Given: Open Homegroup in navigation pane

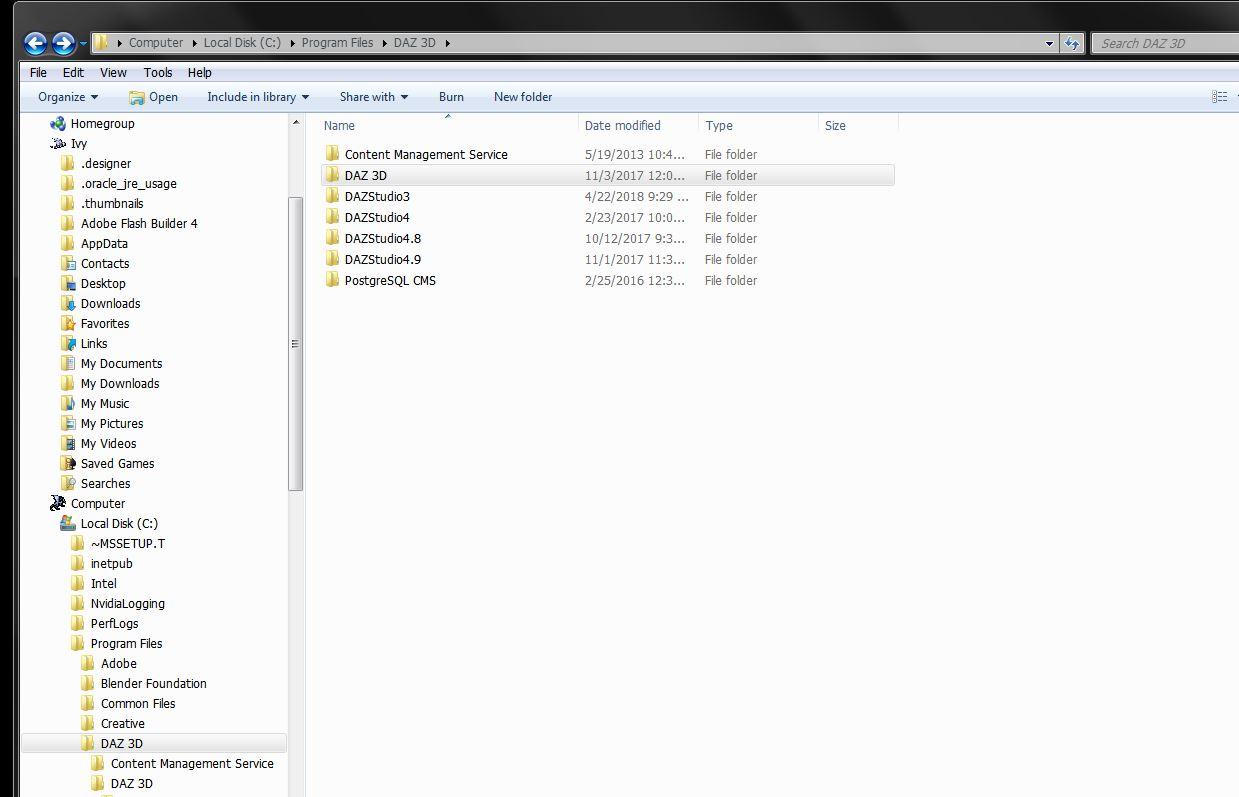Looking at the screenshot, I should pos(102,123).
